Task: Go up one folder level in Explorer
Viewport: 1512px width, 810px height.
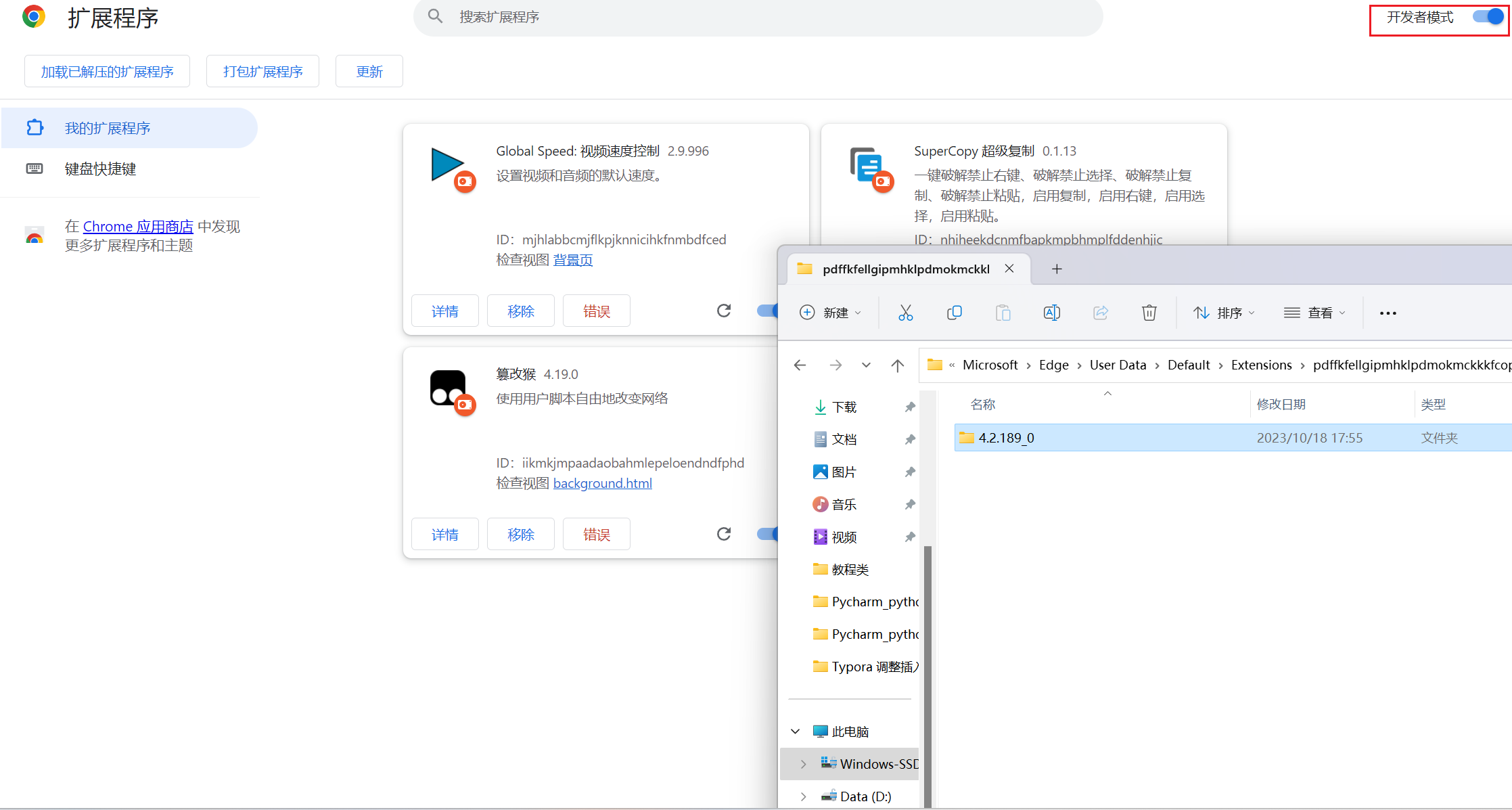Action: coord(897,365)
